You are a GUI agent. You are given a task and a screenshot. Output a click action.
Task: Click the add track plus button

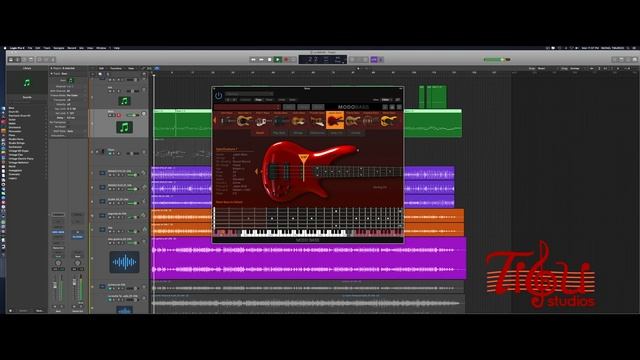[93, 74]
